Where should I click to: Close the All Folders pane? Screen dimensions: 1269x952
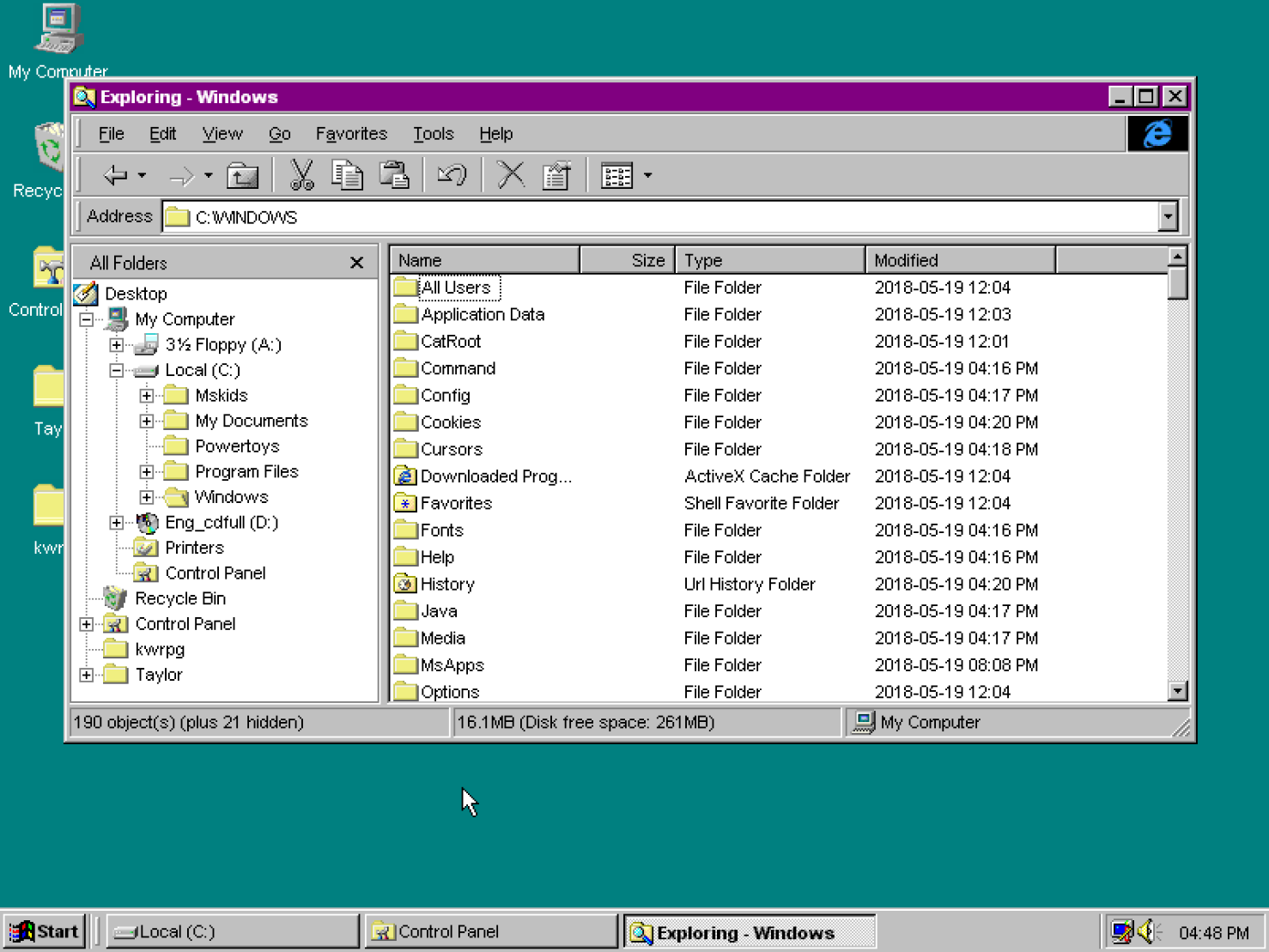357,263
